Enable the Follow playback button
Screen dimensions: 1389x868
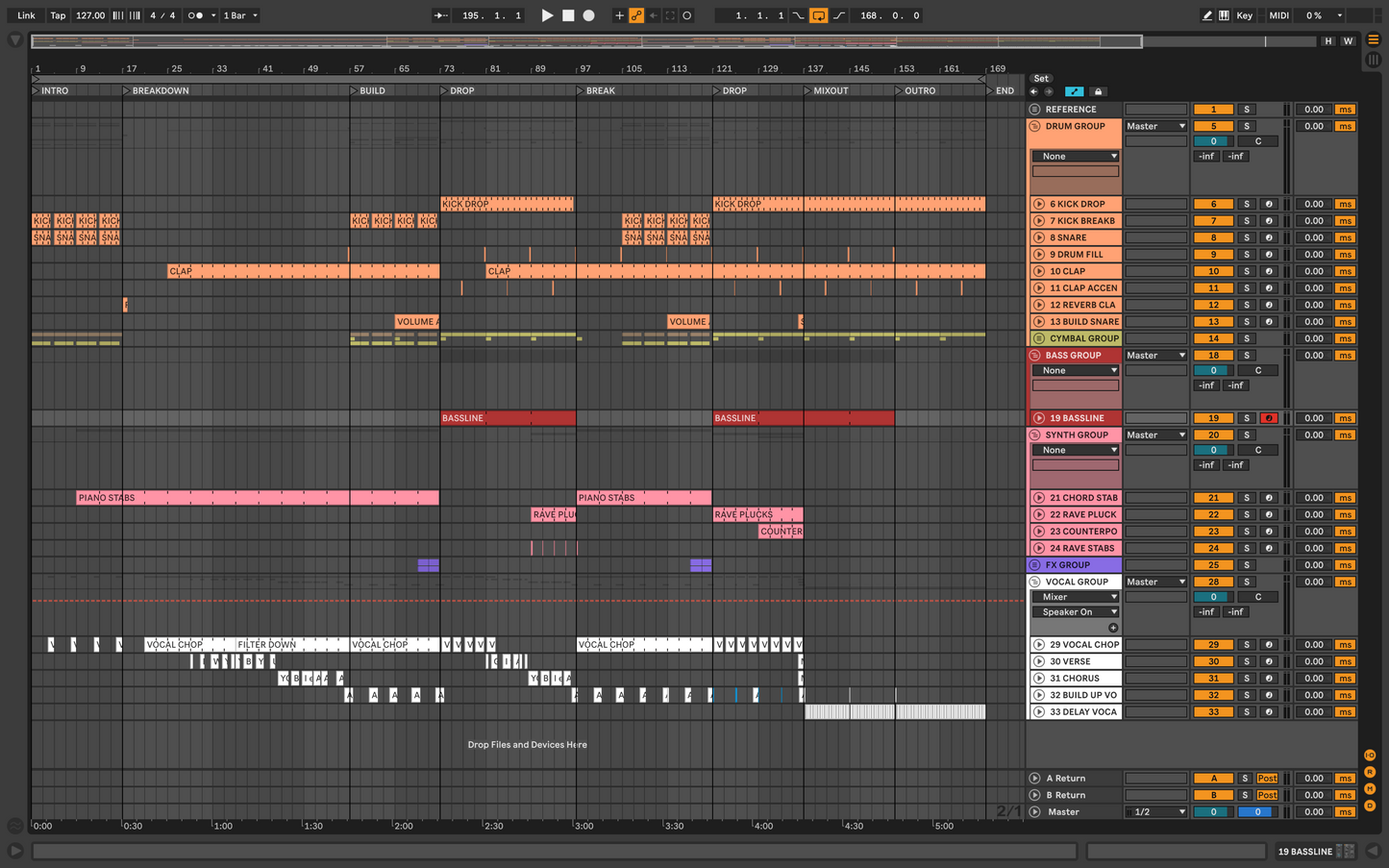440,15
